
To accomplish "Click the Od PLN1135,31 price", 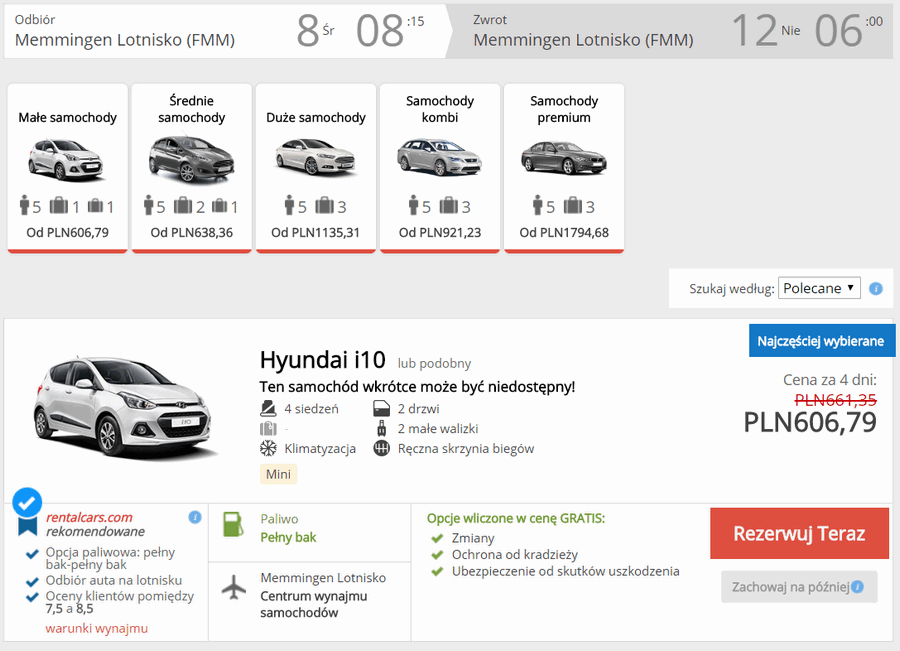I will point(315,232).
